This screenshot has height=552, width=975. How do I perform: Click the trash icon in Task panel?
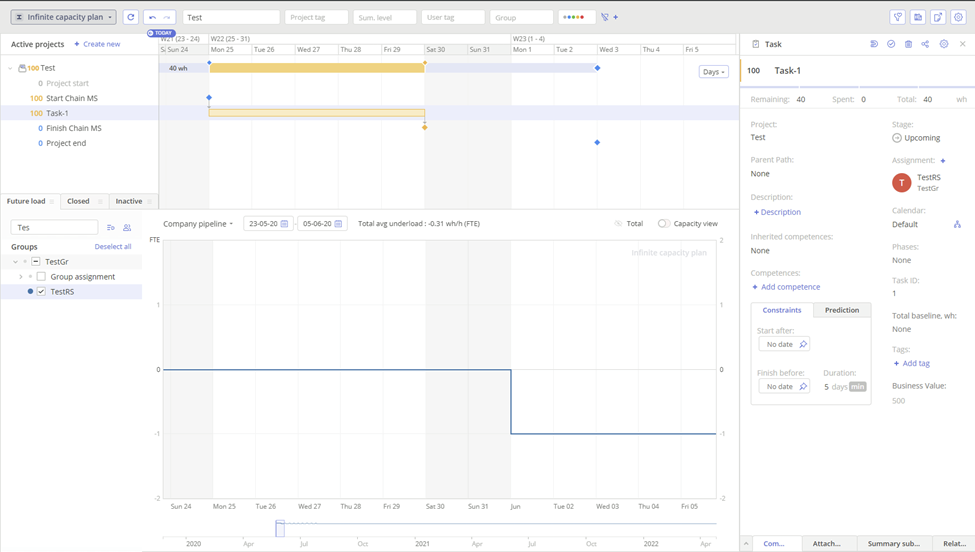(x=908, y=44)
